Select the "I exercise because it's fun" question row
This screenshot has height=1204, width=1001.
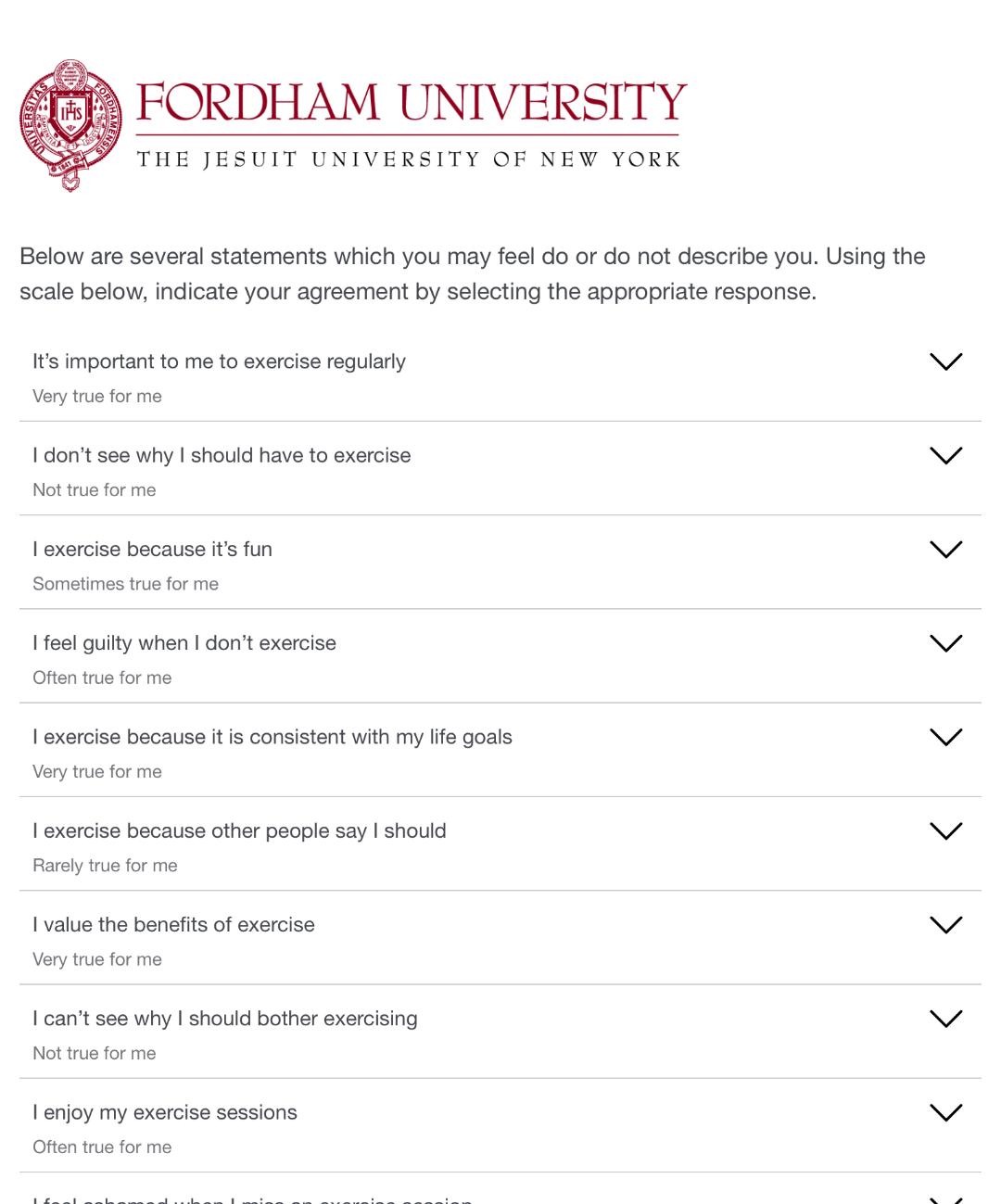click(x=500, y=563)
